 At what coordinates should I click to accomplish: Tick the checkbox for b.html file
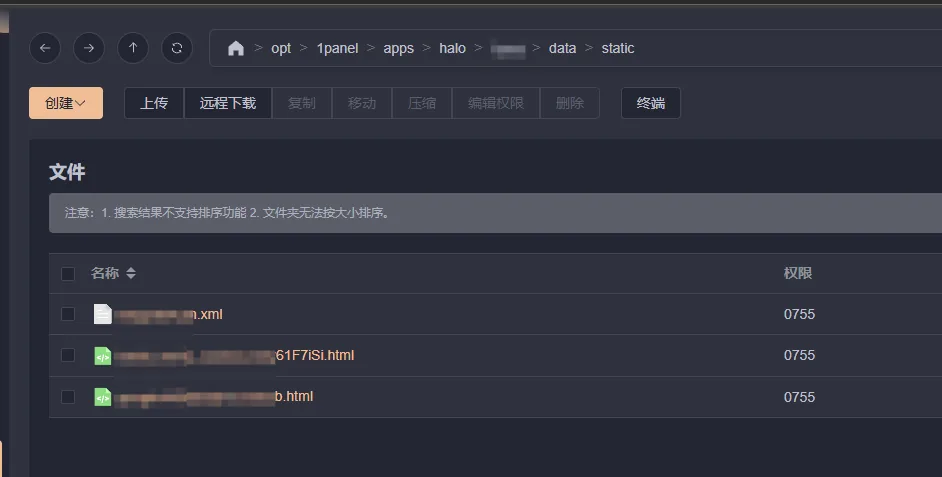pyautogui.click(x=68, y=397)
